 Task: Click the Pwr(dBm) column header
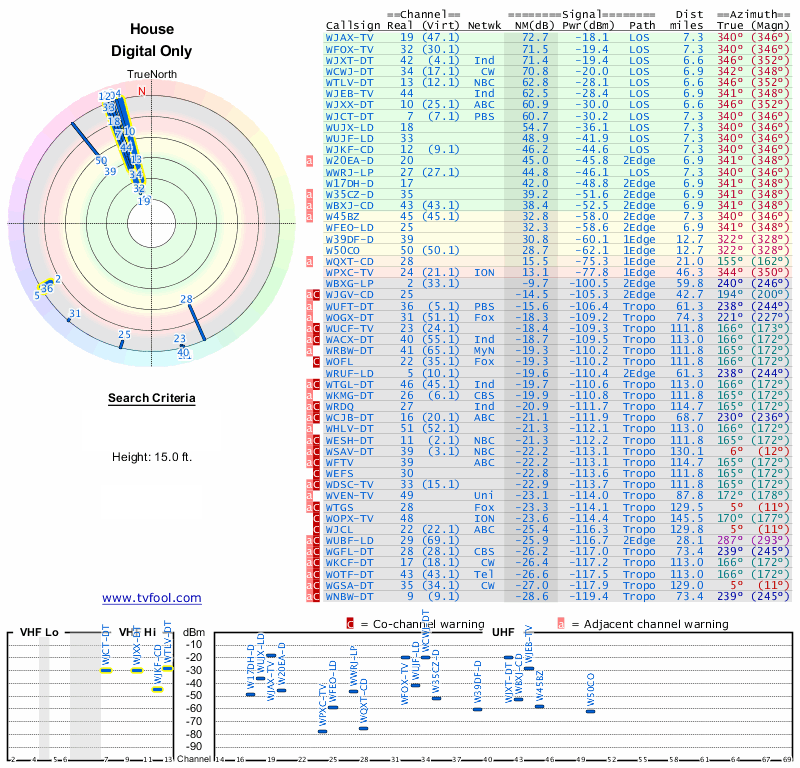(589, 26)
